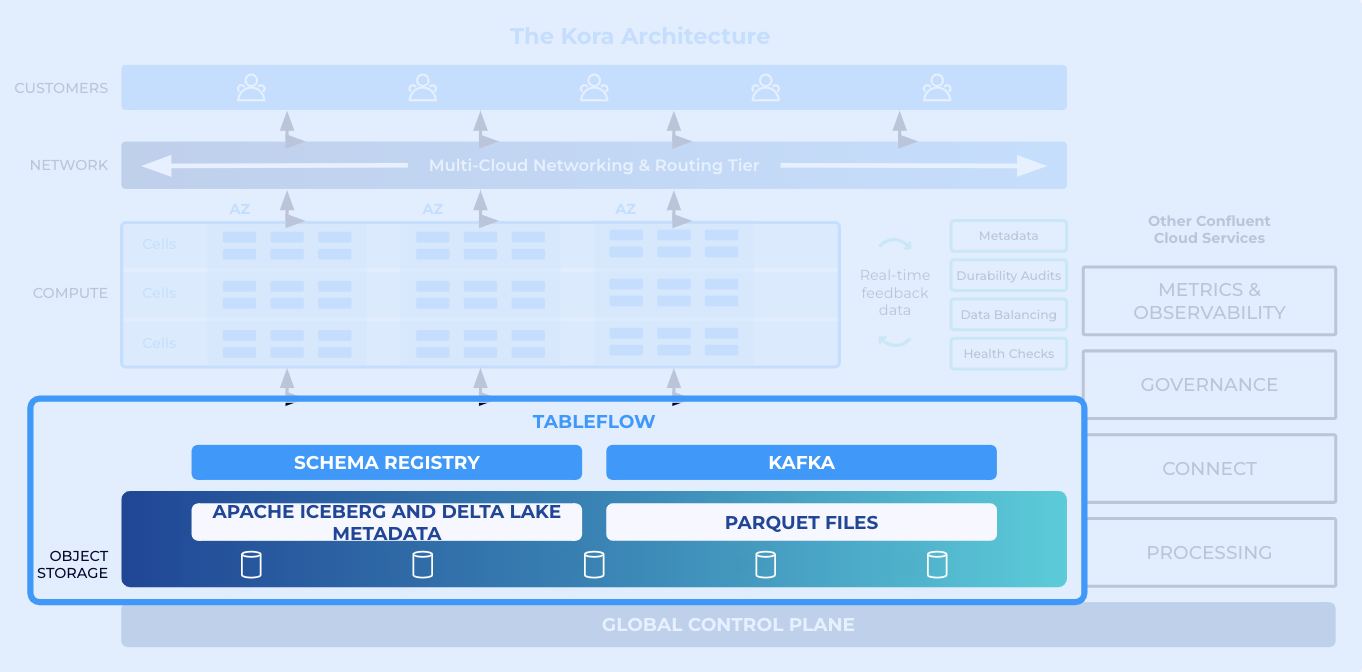Screen dimensions: 1362x672
Task: Click Multi-Cloud Networking & Routing Tier label
Action: tap(594, 165)
